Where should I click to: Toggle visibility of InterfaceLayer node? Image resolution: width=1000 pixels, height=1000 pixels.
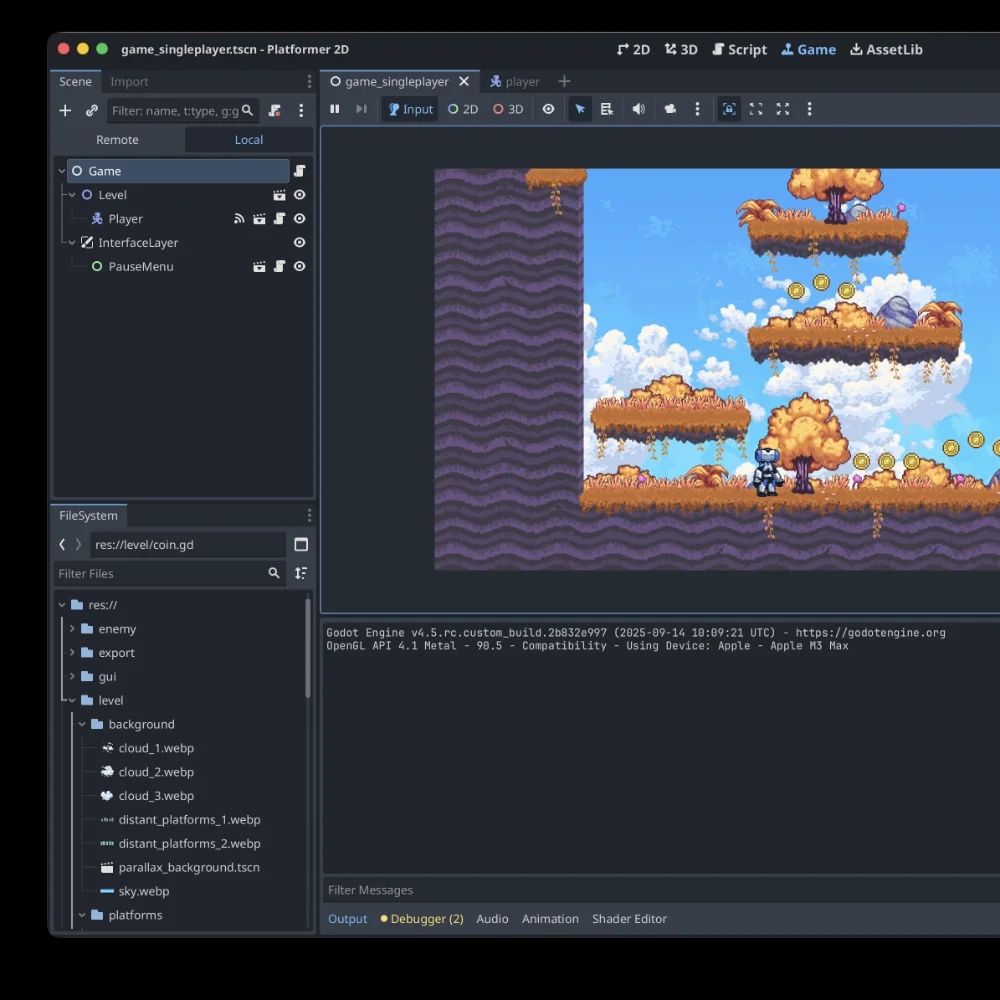(299, 243)
